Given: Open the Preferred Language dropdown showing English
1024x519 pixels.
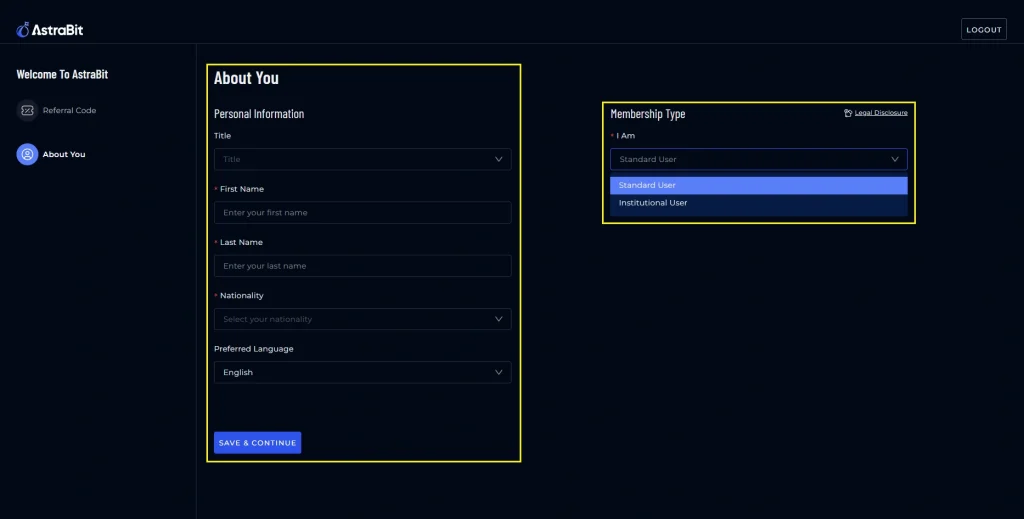Looking at the screenshot, I should (362, 372).
